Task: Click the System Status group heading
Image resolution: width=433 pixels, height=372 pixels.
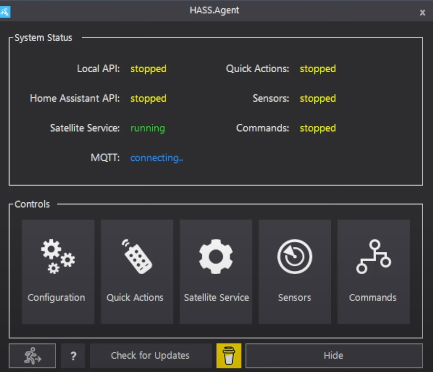Action: pos(43,38)
